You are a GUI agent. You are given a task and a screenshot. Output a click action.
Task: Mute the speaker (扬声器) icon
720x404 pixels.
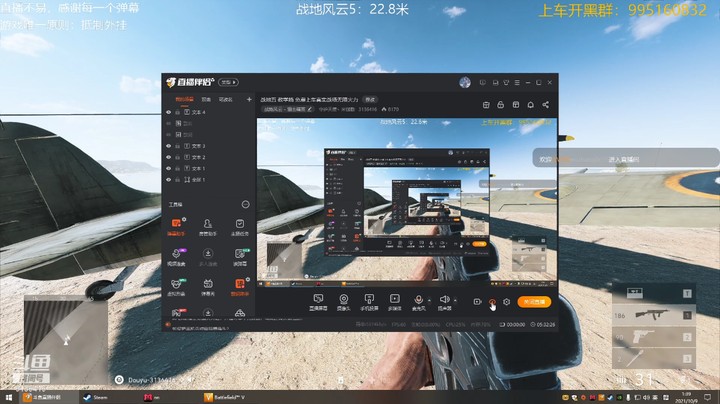444,299
